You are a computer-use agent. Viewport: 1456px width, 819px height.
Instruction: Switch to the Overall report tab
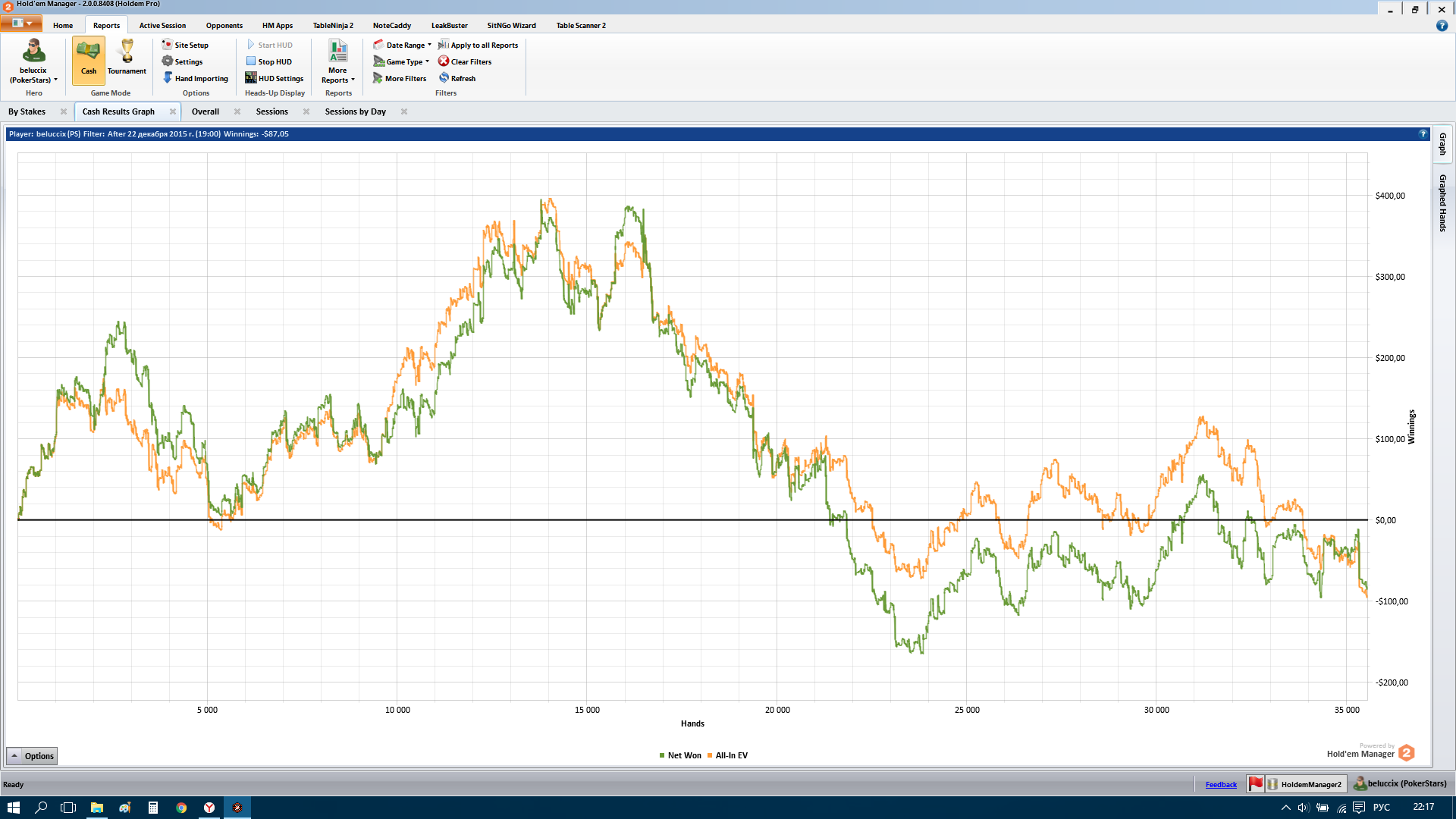click(x=206, y=111)
